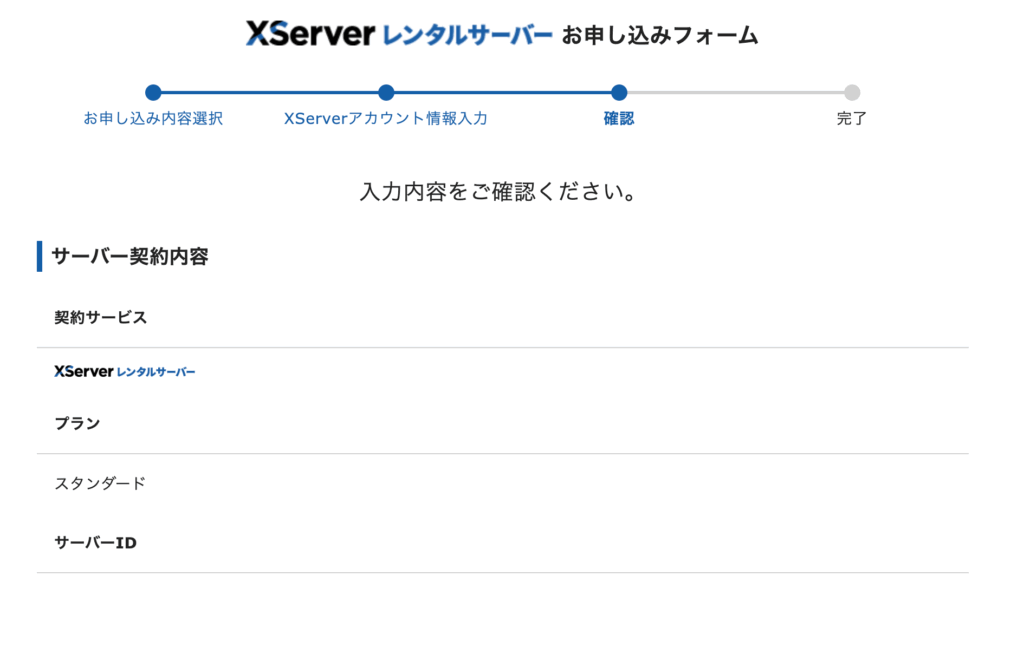Viewport: 1024px width, 654px height.
Task: Click the blue progress line between first two steps
Action: [270, 93]
